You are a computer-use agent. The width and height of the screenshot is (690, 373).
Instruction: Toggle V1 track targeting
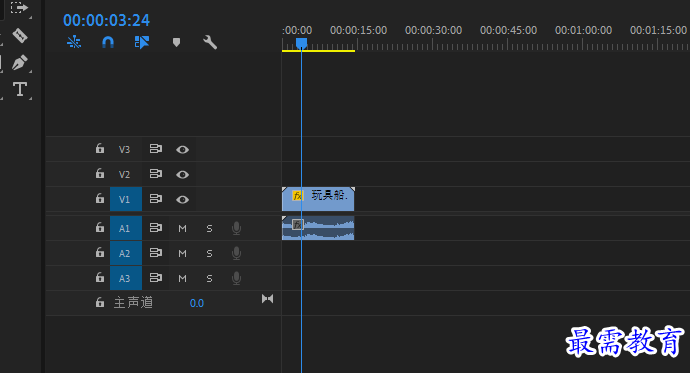[126, 199]
